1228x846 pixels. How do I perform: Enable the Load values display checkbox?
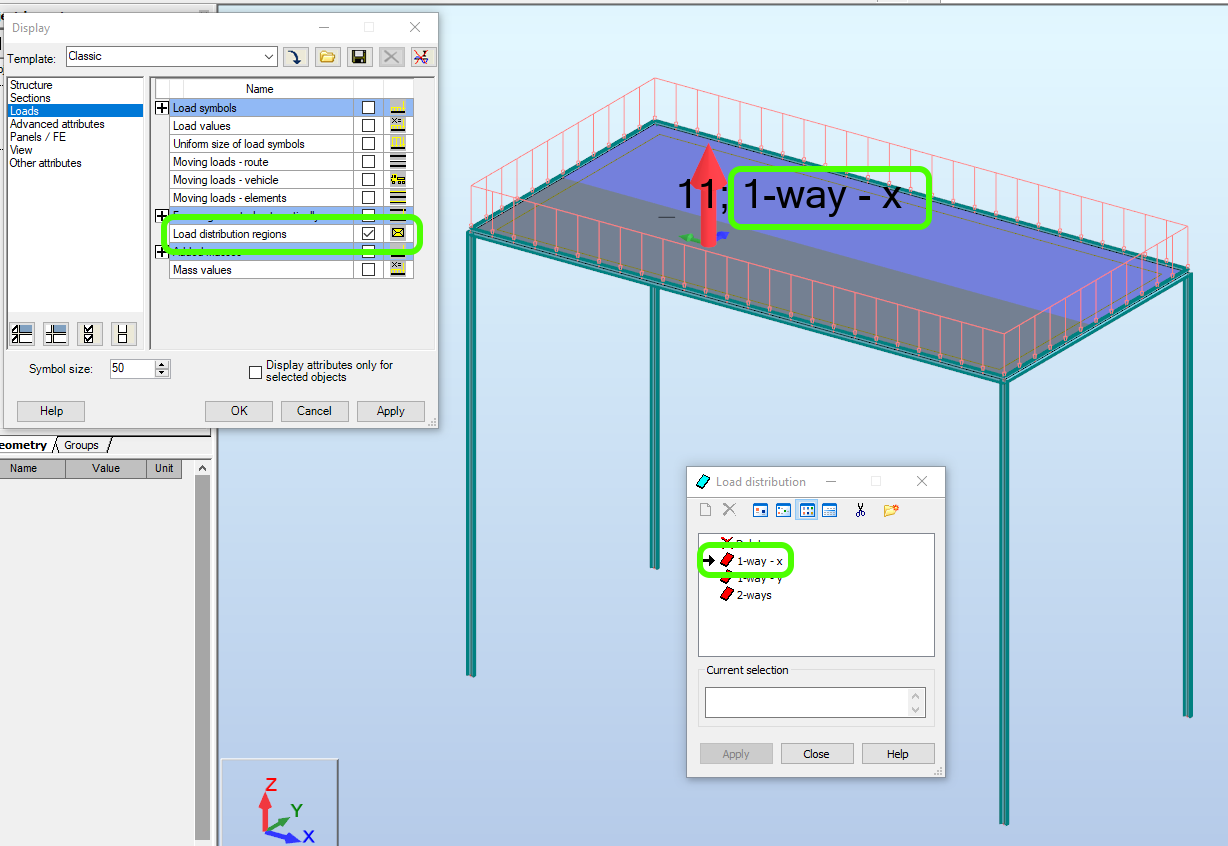tap(368, 124)
